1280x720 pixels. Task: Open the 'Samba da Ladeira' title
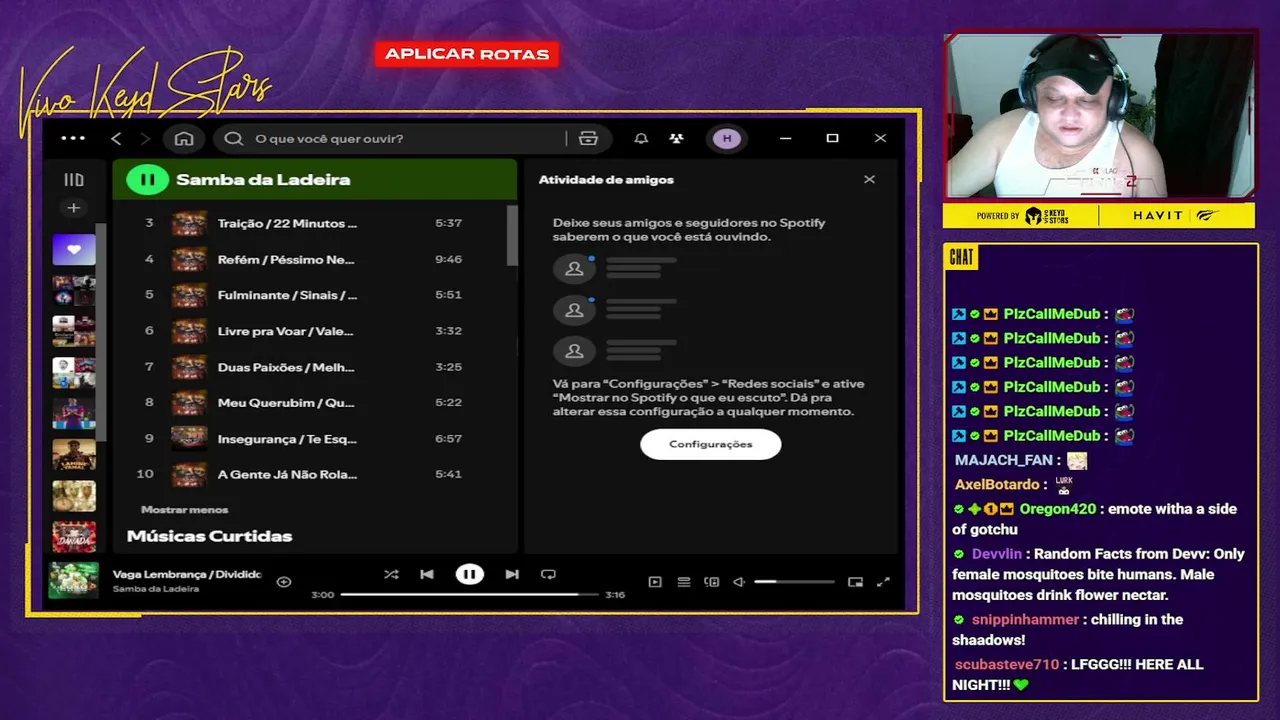coord(263,180)
